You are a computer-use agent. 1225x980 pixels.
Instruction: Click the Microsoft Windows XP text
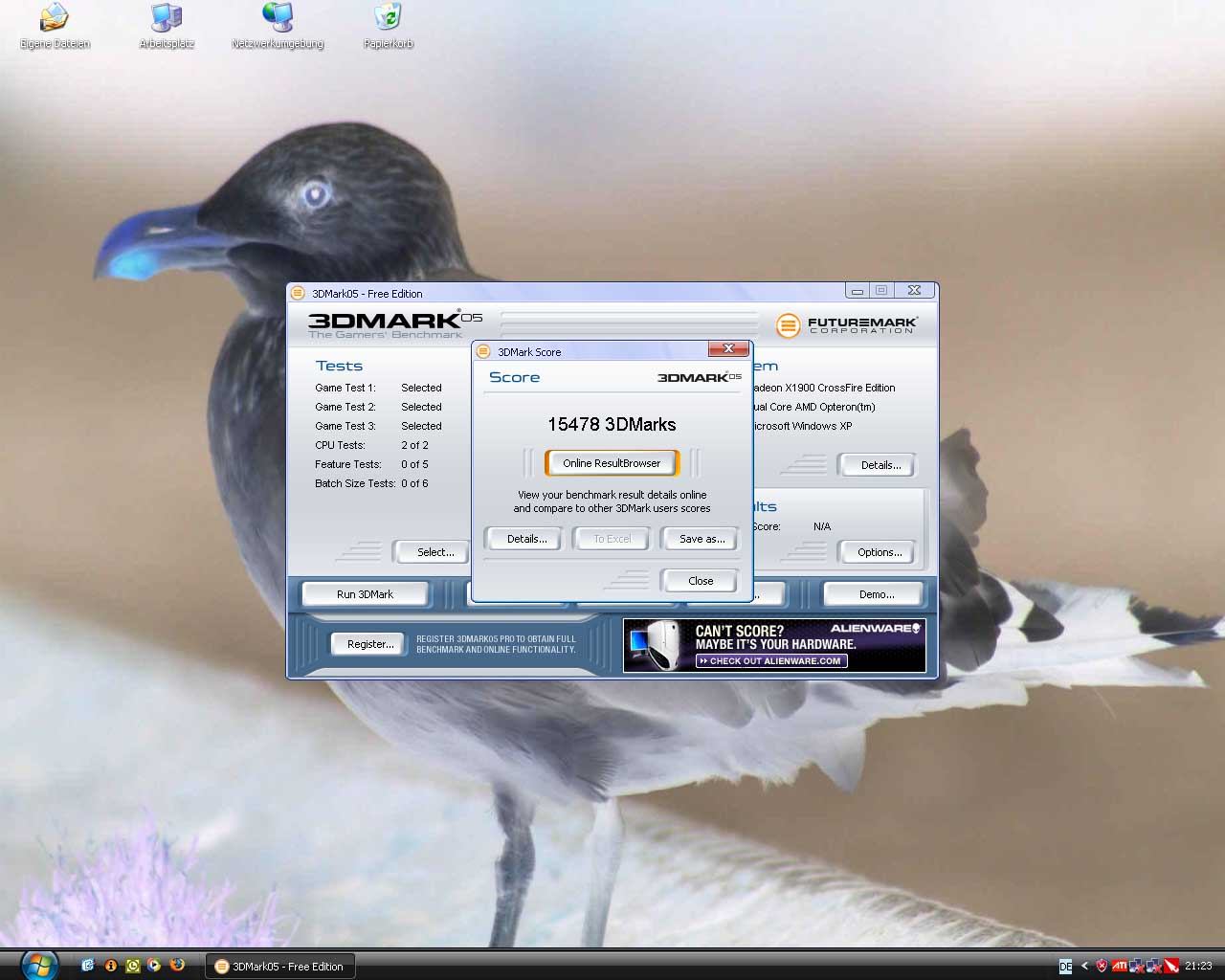[803, 426]
